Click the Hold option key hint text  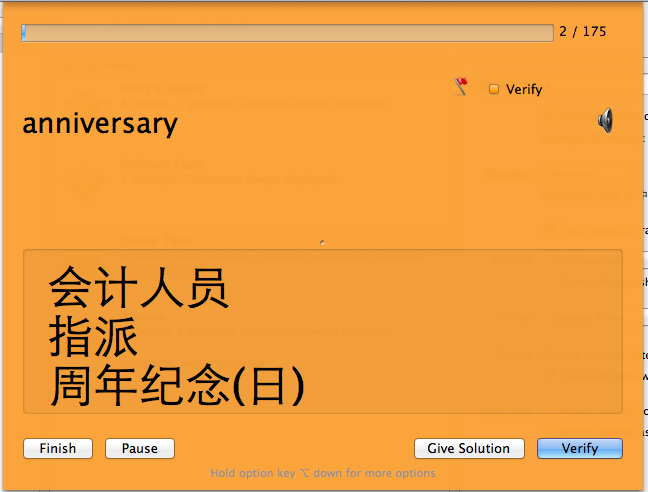coord(323,473)
